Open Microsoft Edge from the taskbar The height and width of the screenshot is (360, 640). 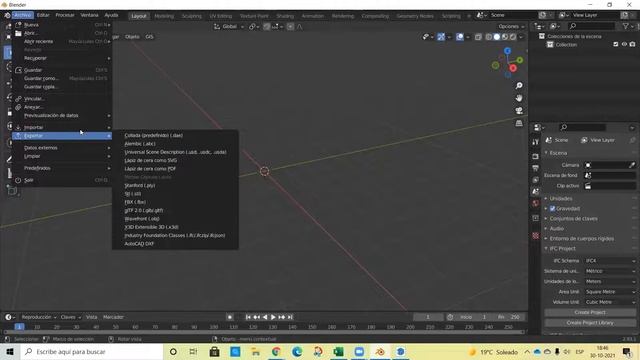click(297, 351)
